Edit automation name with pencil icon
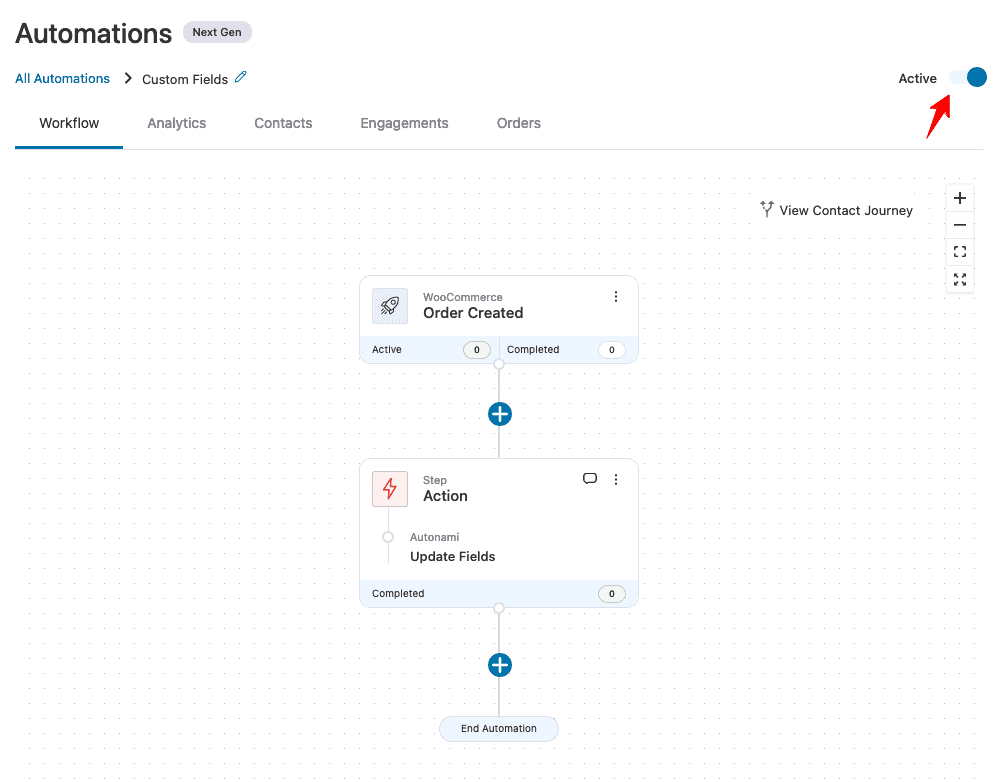This screenshot has width=1003, height=782. tap(241, 77)
